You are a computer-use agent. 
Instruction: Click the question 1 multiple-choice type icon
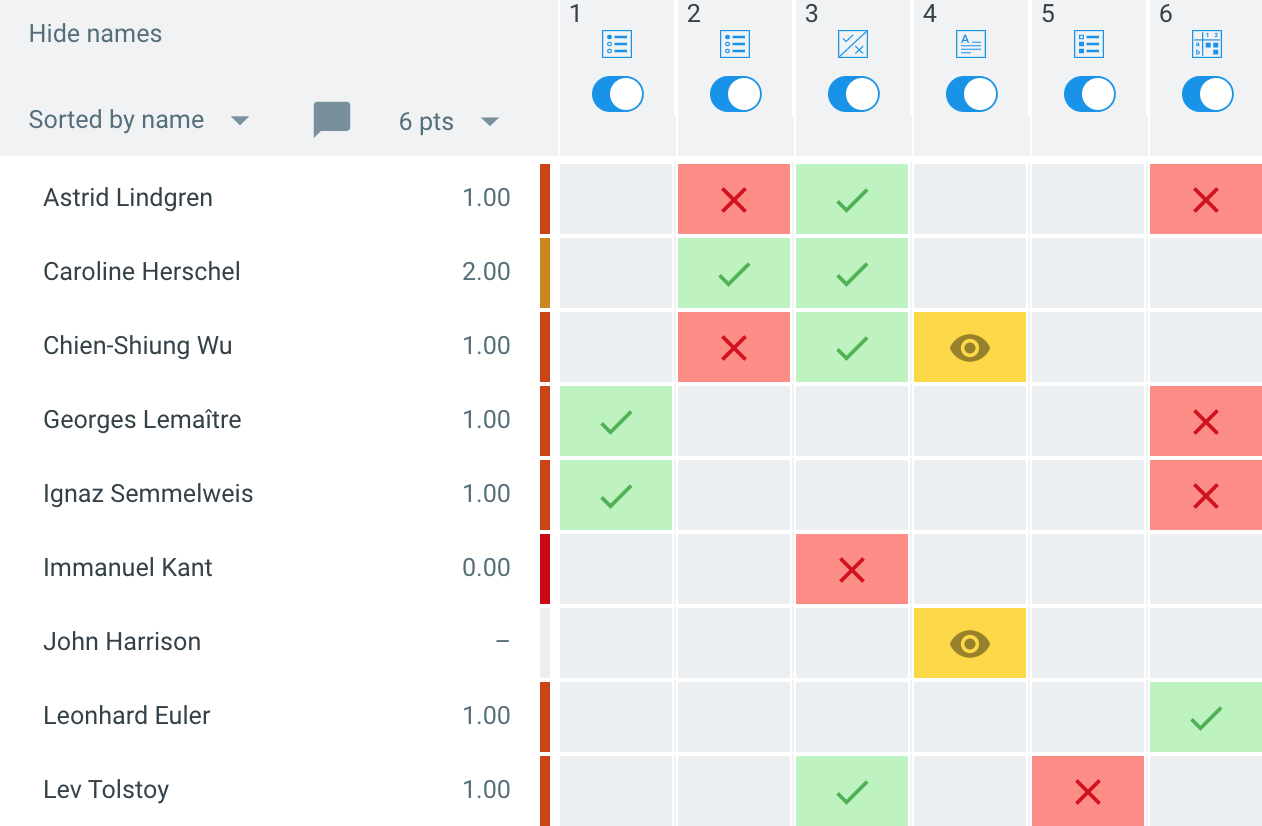point(617,44)
